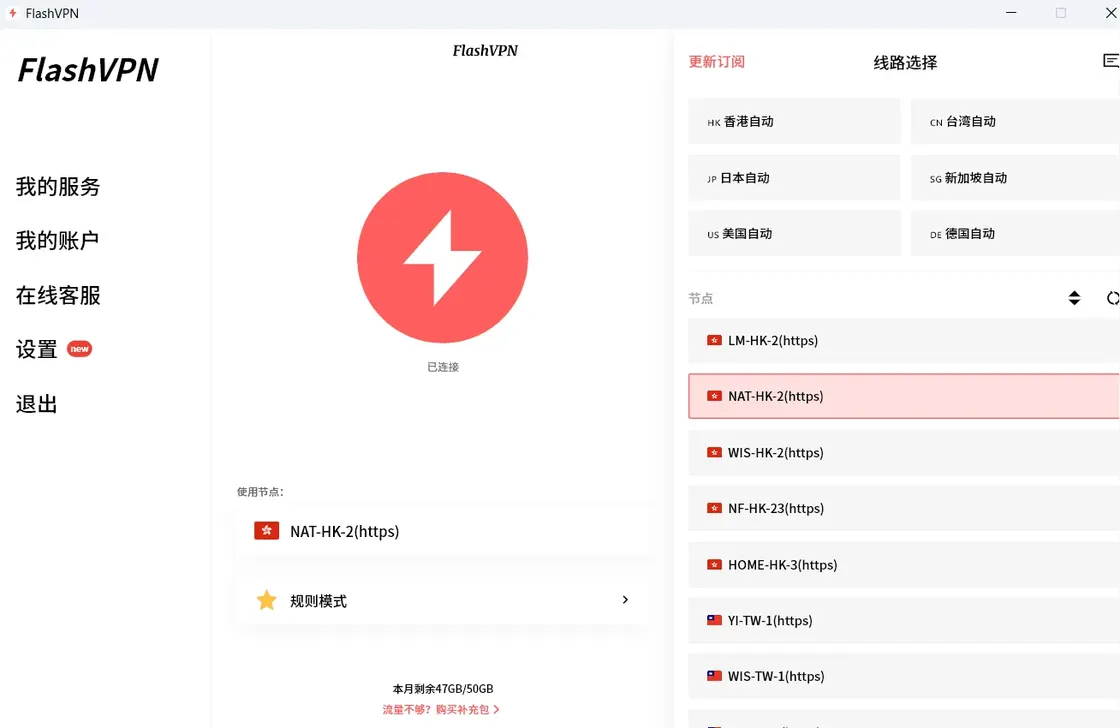This screenshot has height=728, width=1120.
Task: Click the node sort arrows icon
Action: pyautogui.click(x=1074, y=298)
